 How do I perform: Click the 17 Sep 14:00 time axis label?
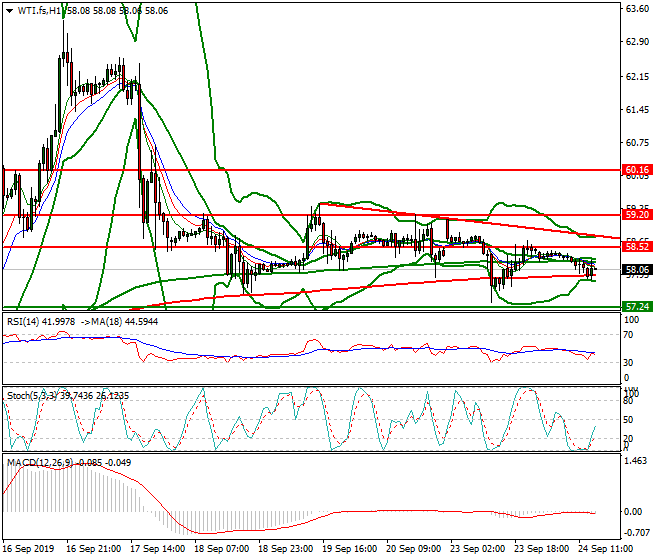click(x=158, y=549)
